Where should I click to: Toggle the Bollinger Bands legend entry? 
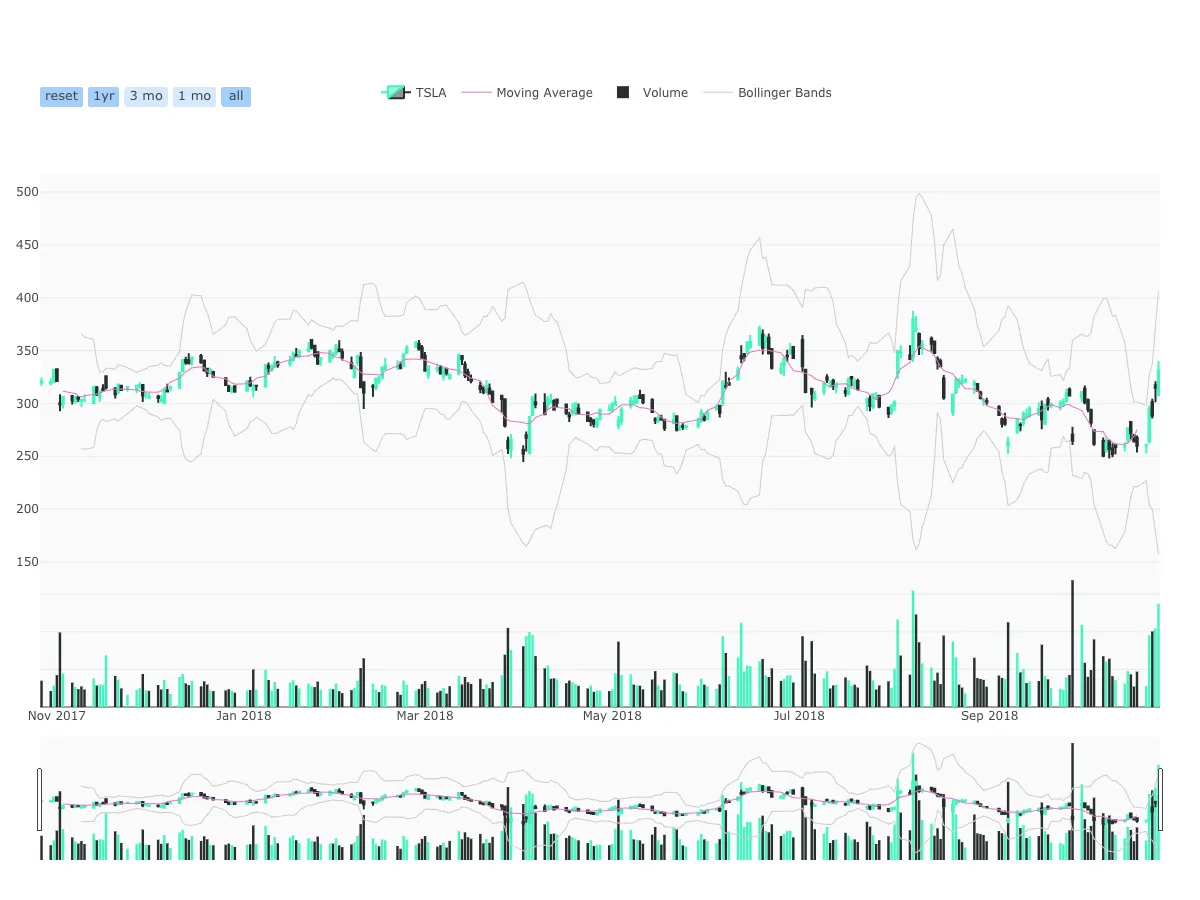[767, 93]
